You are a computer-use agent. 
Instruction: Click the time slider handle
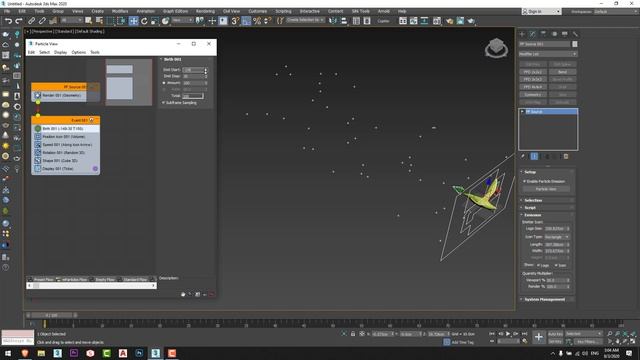pos(51,316)
